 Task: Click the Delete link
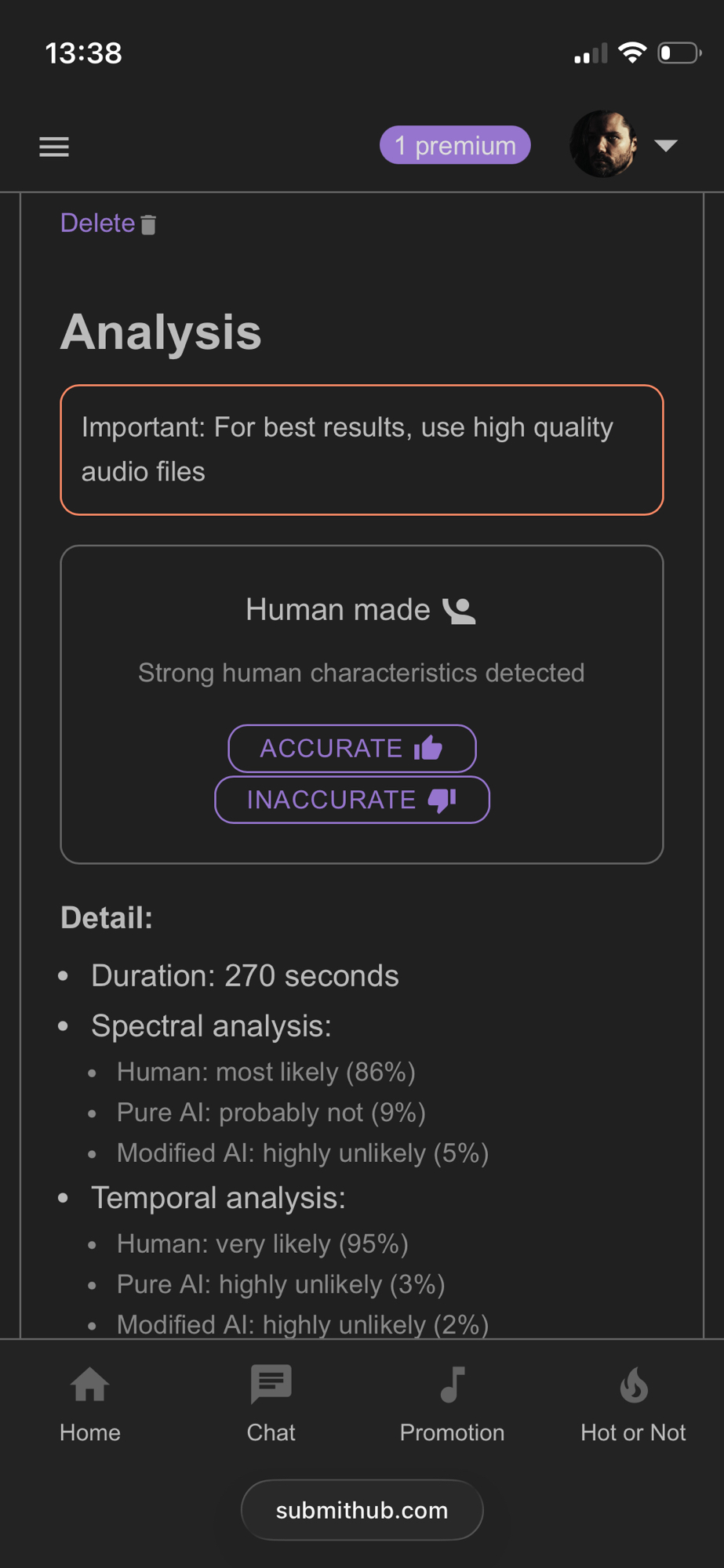click(98, 223)
